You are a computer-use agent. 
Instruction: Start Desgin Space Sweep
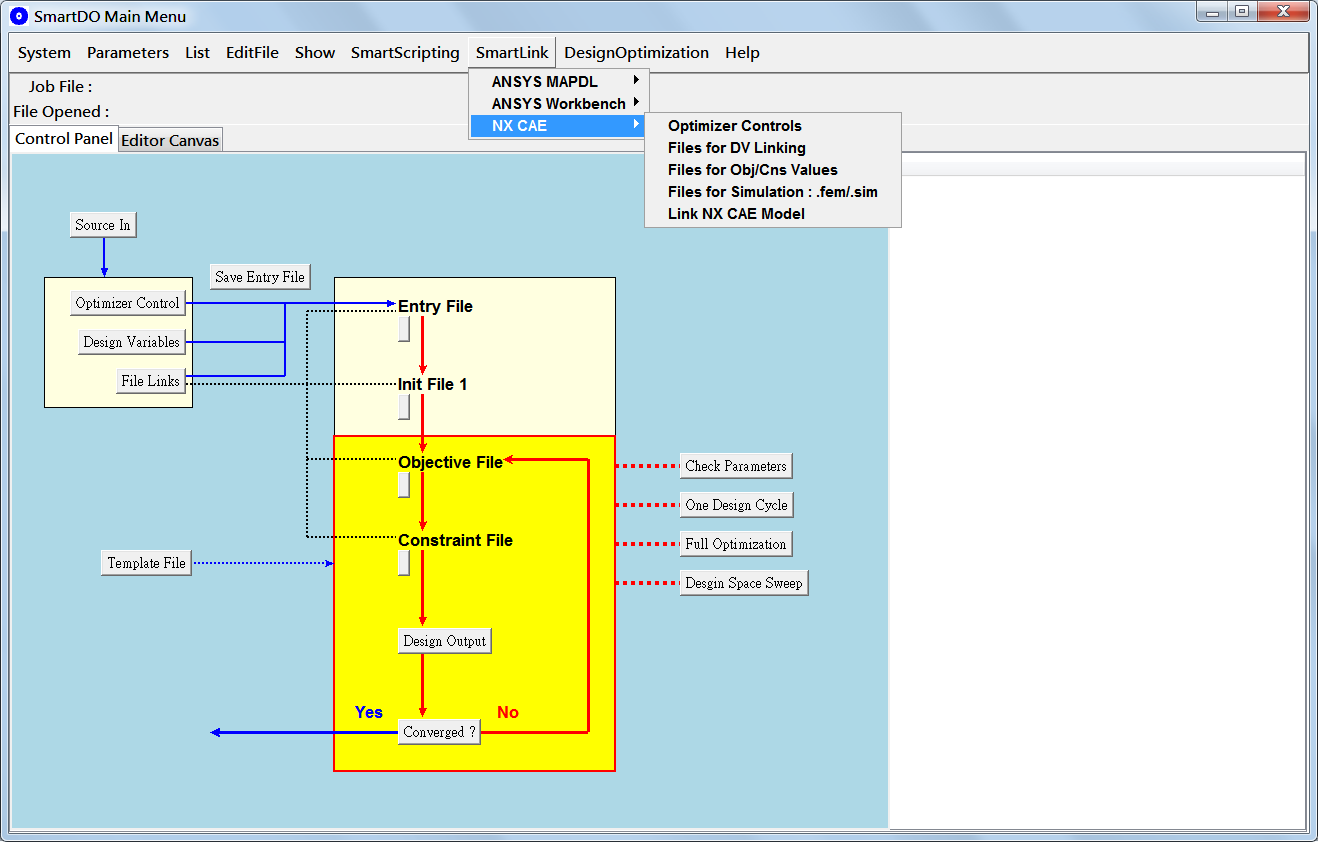744,583
